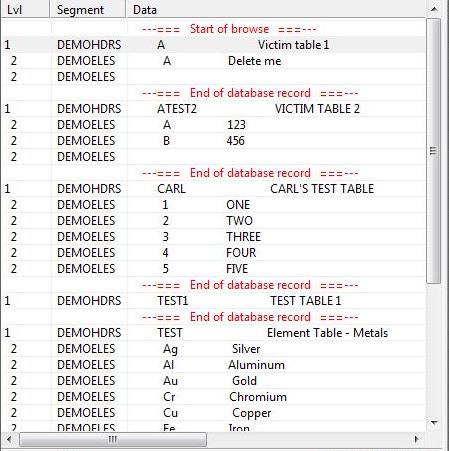Select the CARL'S TEST TABLE row

point(213,189)
